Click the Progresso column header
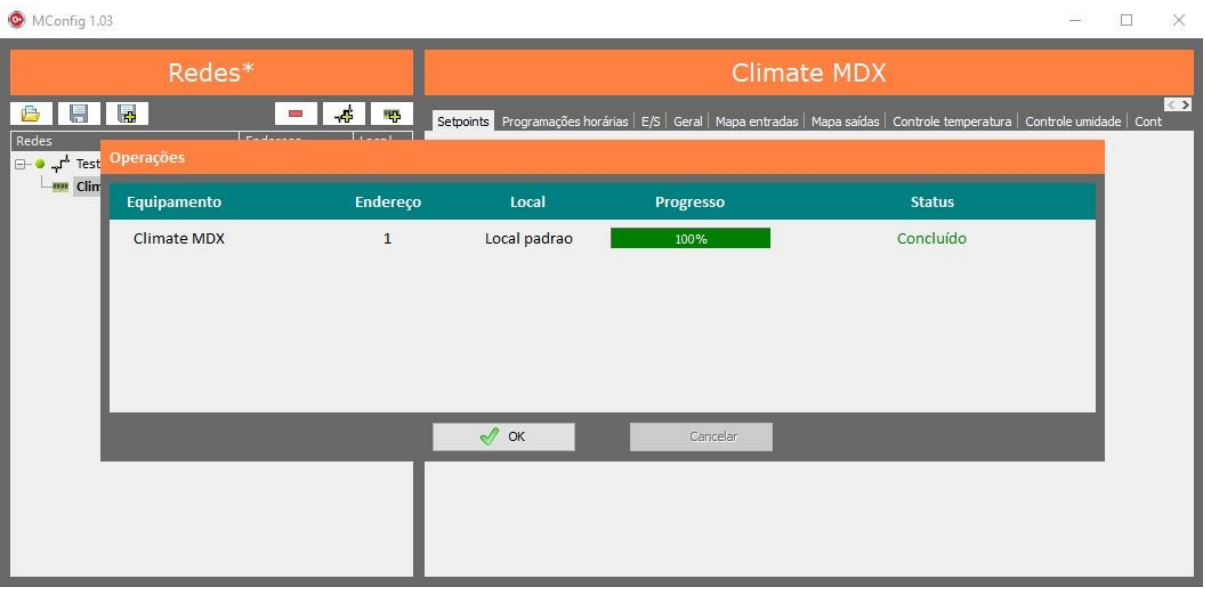The height and width of the screenshot is (589, 1205). pos(690,202)
